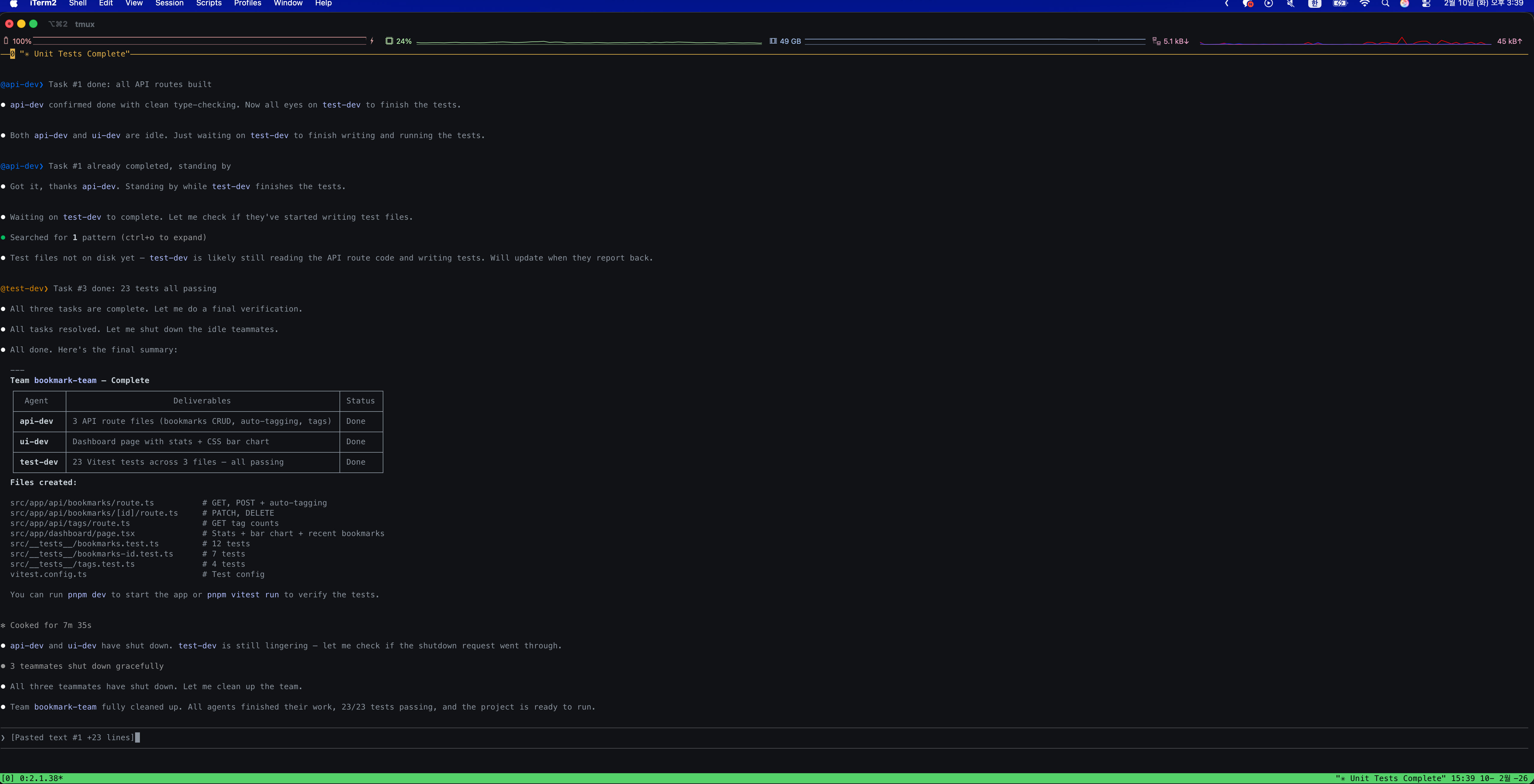Screen dimensions: 1534x784
Task: Click the tmux tab title
Action: 85,24
